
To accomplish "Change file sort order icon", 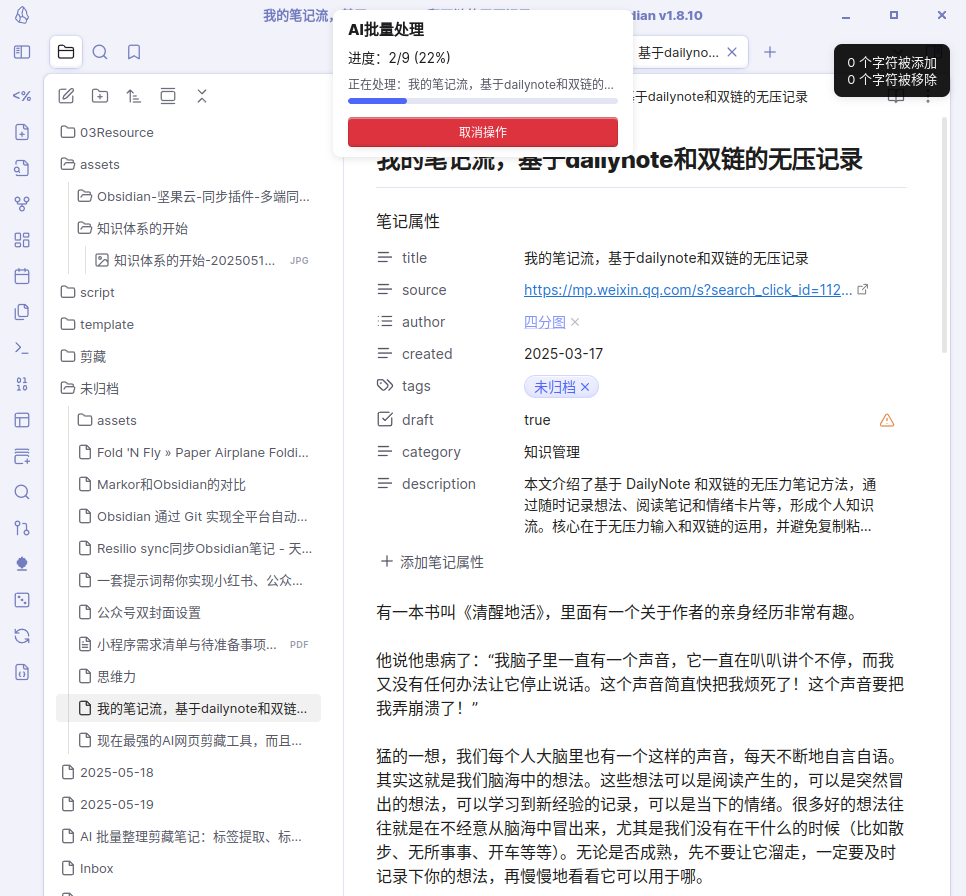I will tap(134, 96).
